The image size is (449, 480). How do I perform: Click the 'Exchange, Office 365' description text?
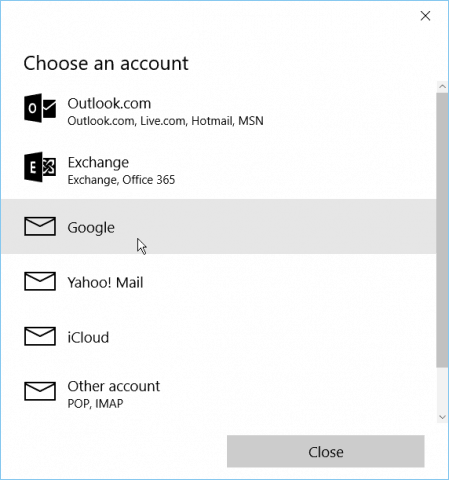click(121, 180)
